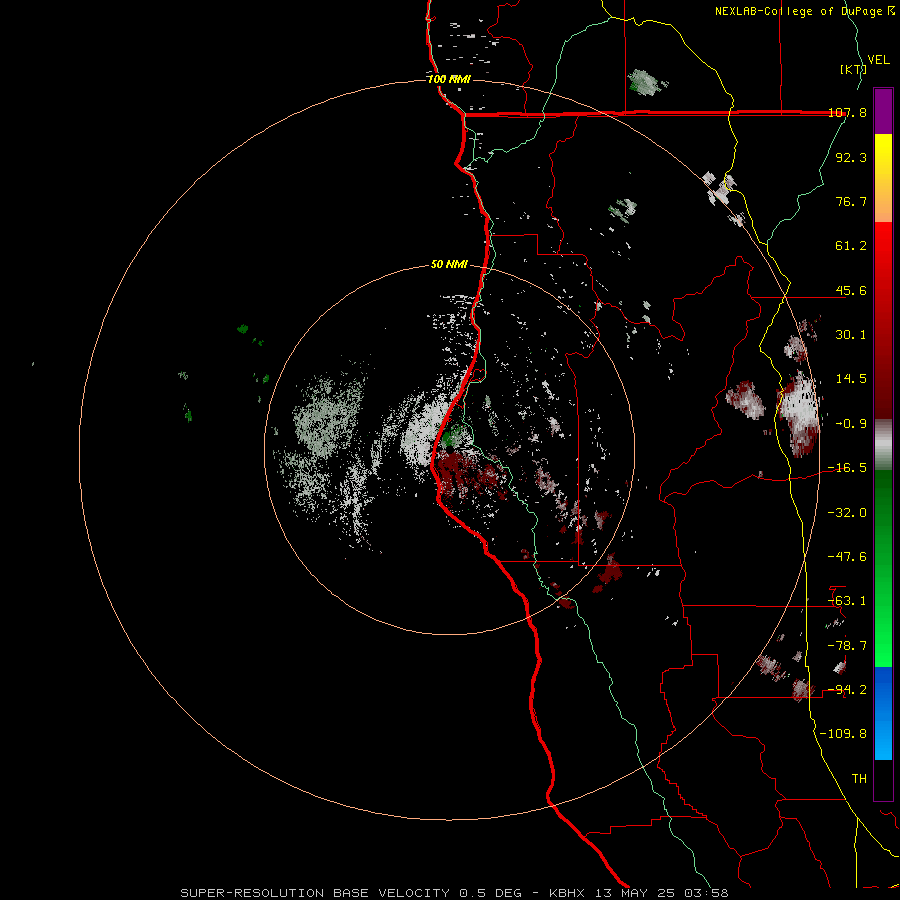Click the 14.5 scale value
Screen dimensions: 900x900
click(x=851, y=379)
